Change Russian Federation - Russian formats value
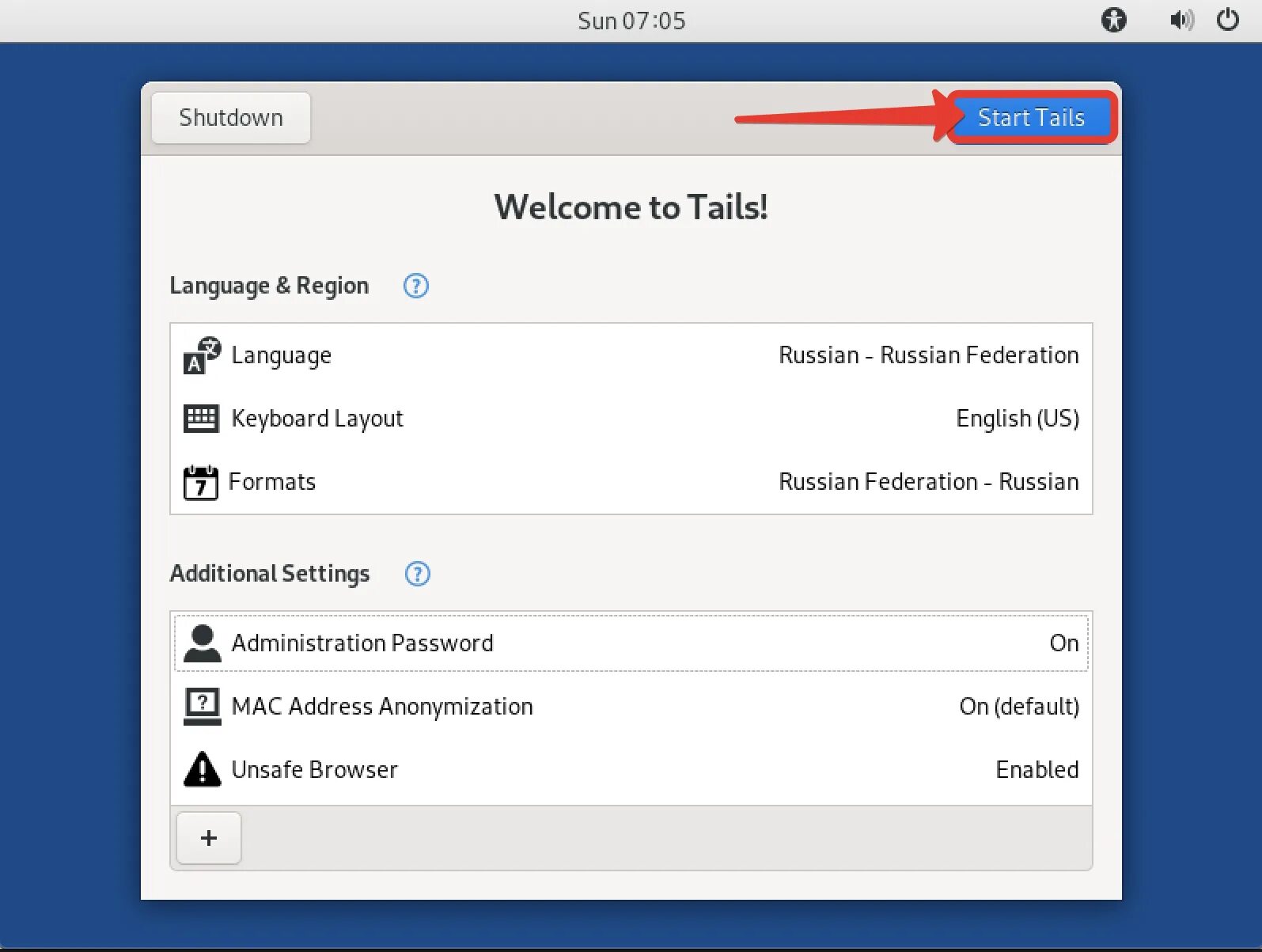 click(x=928, y=482)
